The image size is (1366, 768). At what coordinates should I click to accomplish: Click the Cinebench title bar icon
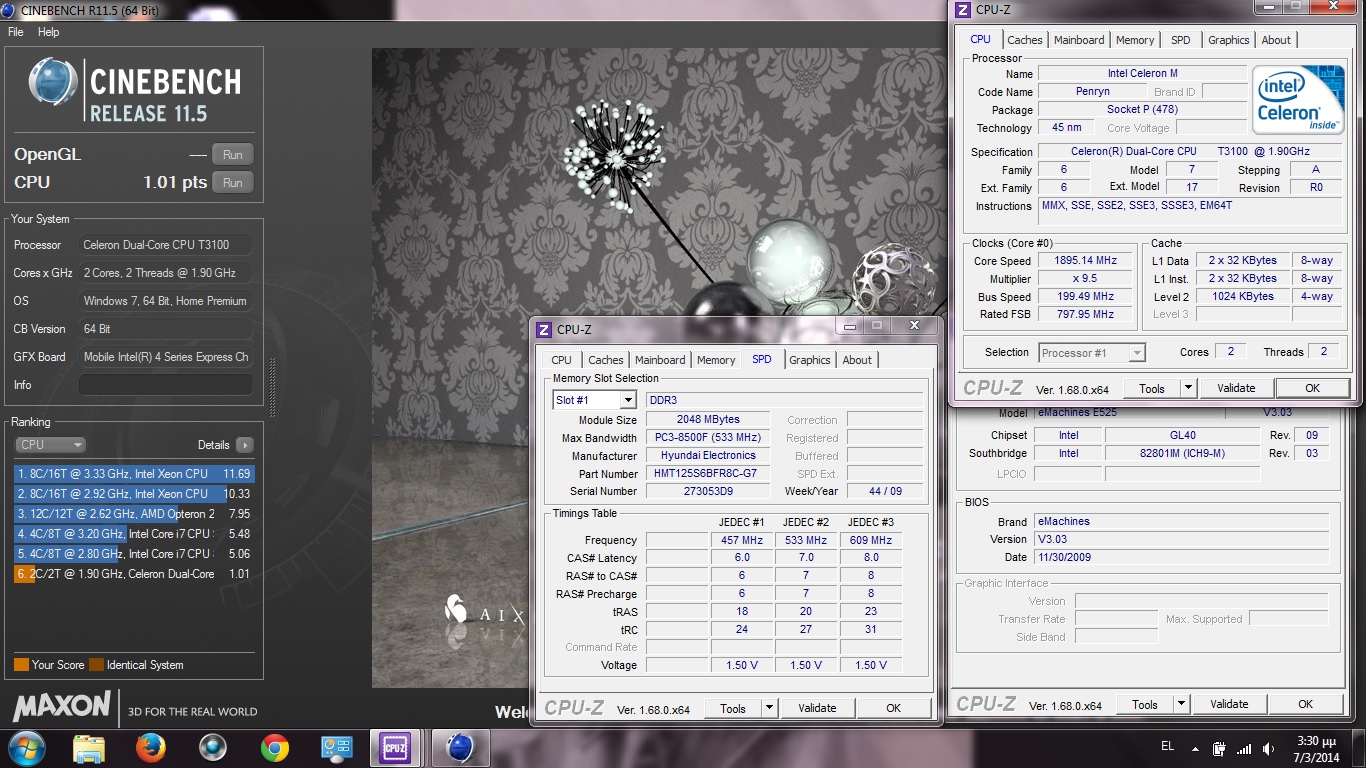[x=8, y=9]
